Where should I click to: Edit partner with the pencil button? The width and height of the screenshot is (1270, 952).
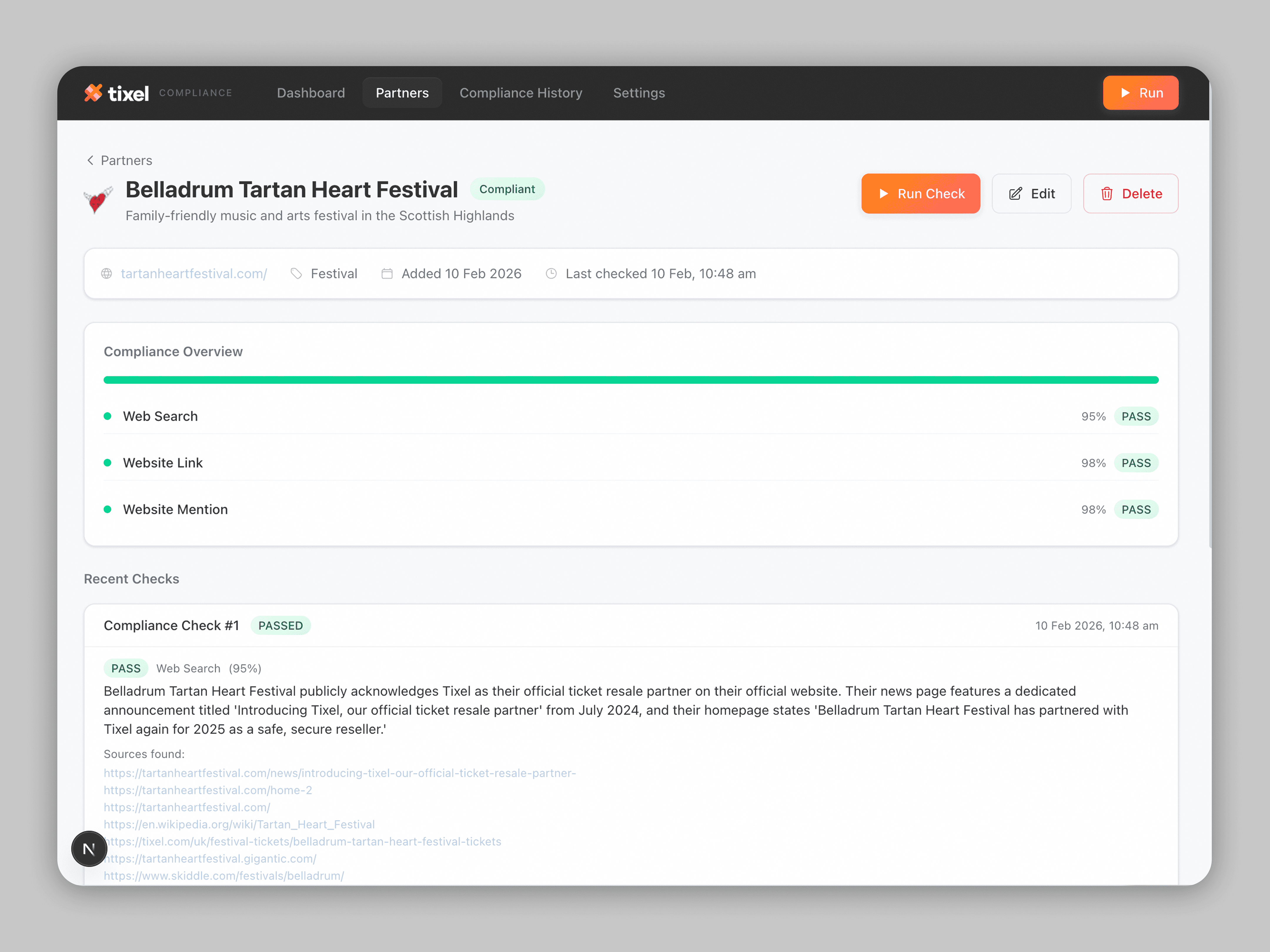tap(1031, 194)
